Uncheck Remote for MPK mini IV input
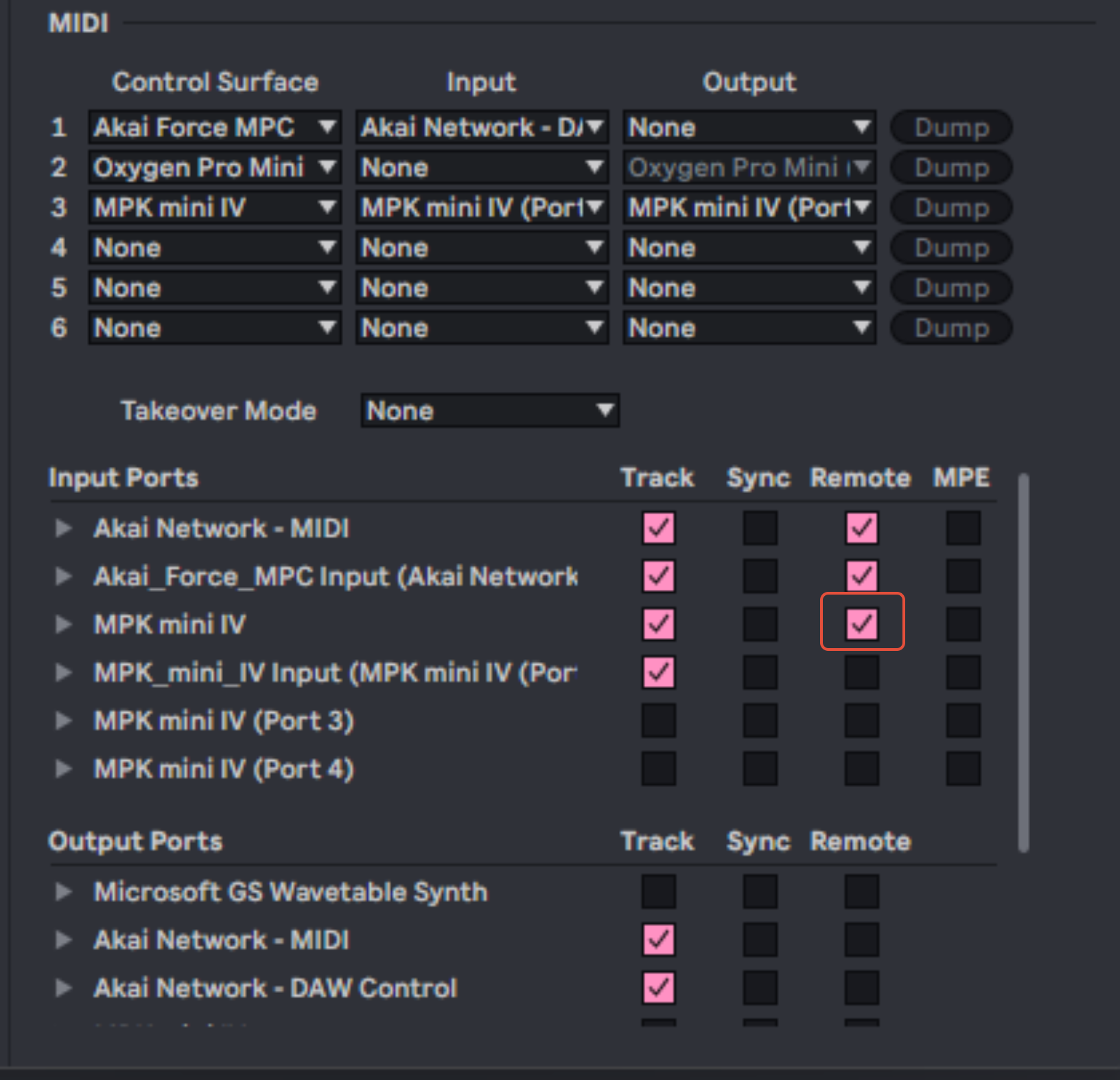The image size is (1120, 1080). [862, 624]
